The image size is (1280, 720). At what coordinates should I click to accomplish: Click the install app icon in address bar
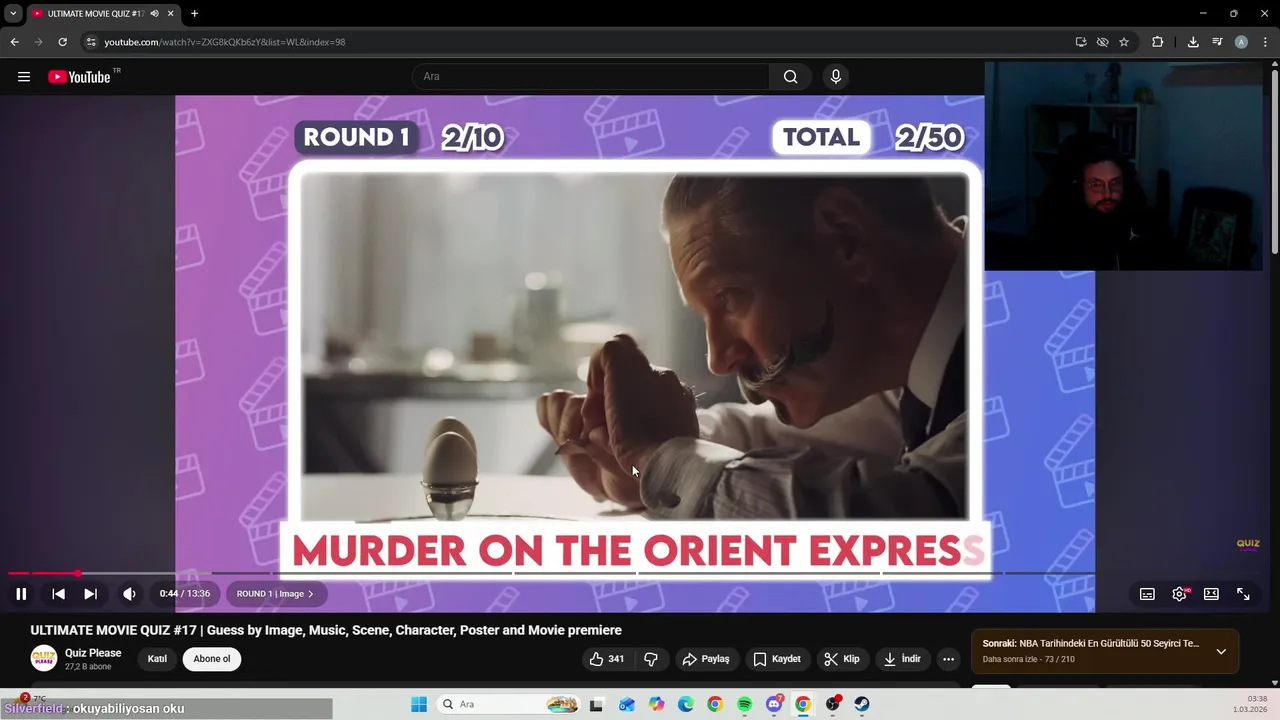click(x=1081, y=42)
